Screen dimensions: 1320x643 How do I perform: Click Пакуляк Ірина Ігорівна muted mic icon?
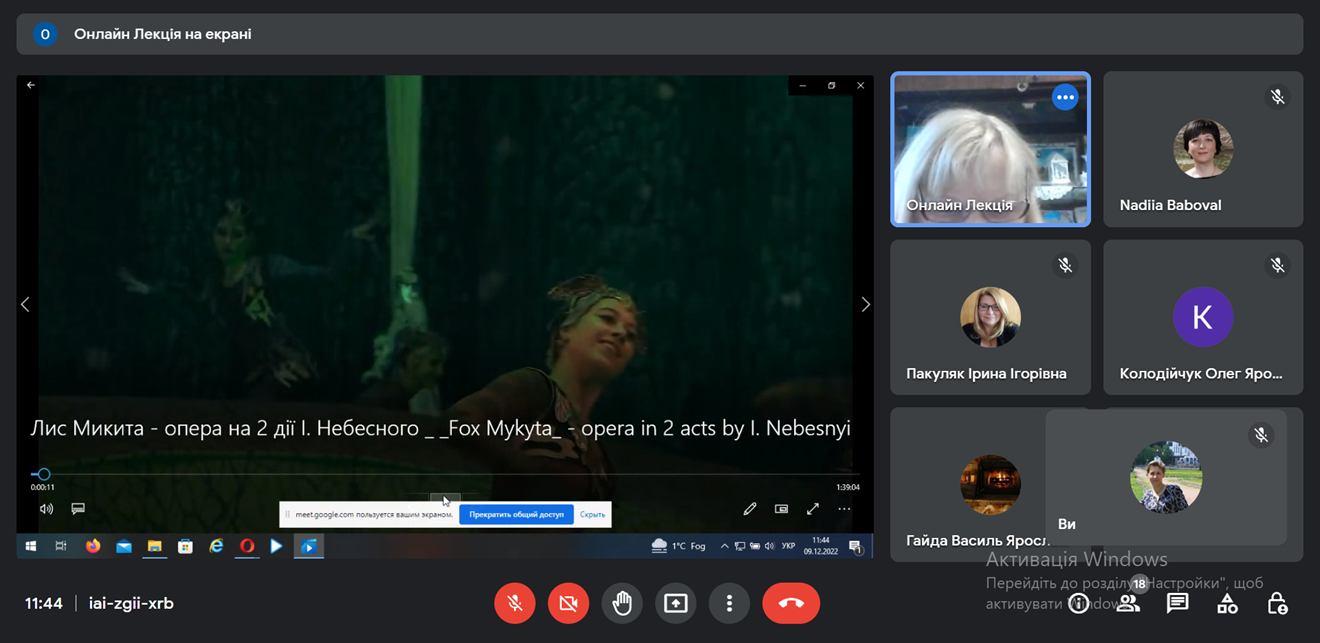1065,265
